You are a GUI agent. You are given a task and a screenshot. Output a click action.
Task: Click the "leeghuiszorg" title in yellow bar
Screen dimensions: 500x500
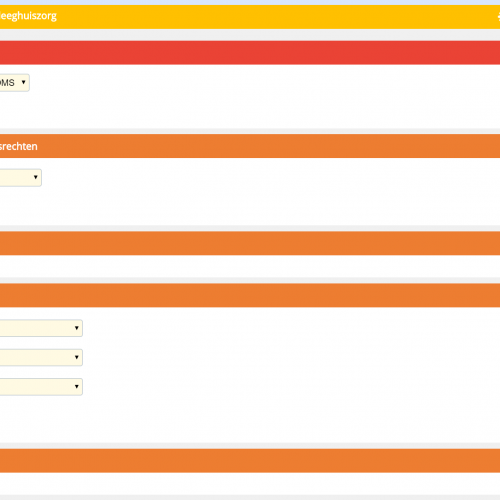point(28,16)
